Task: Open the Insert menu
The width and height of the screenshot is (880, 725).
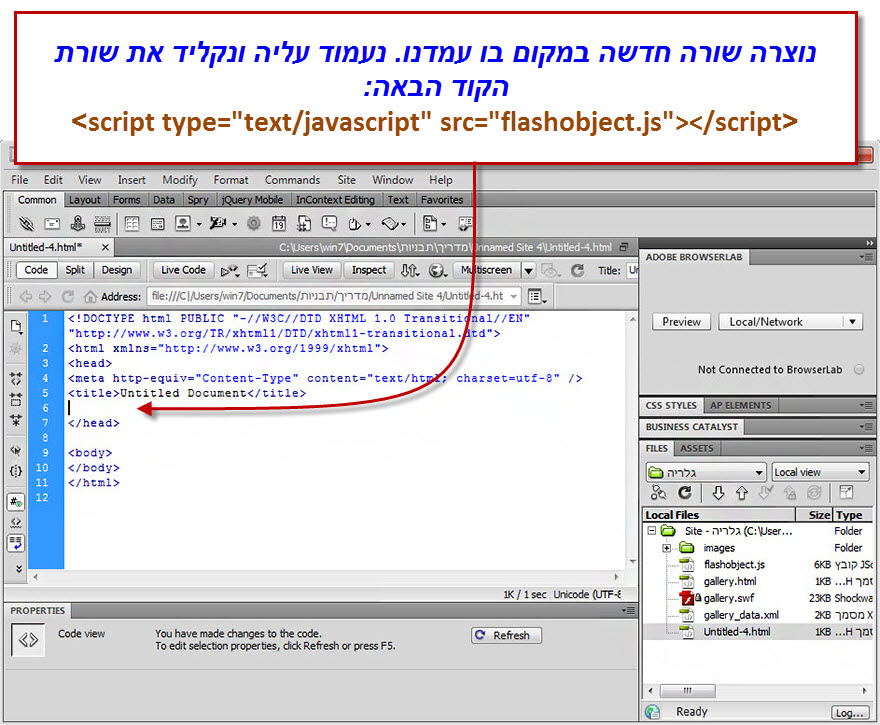Action: pos(131,180)
